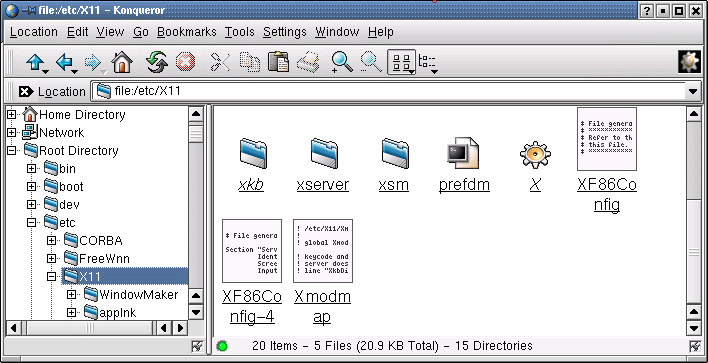Open the Help menu

pos(381,32)
